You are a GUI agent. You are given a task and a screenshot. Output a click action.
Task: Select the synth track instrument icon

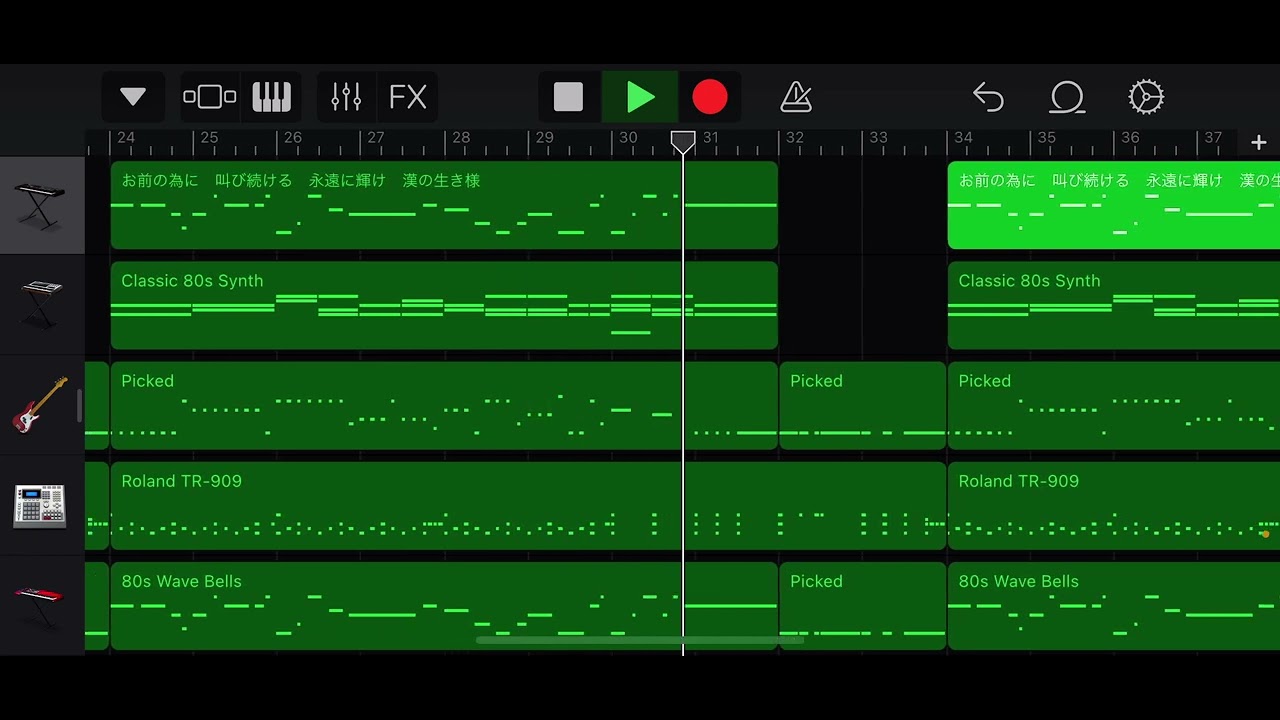point(41,305)
